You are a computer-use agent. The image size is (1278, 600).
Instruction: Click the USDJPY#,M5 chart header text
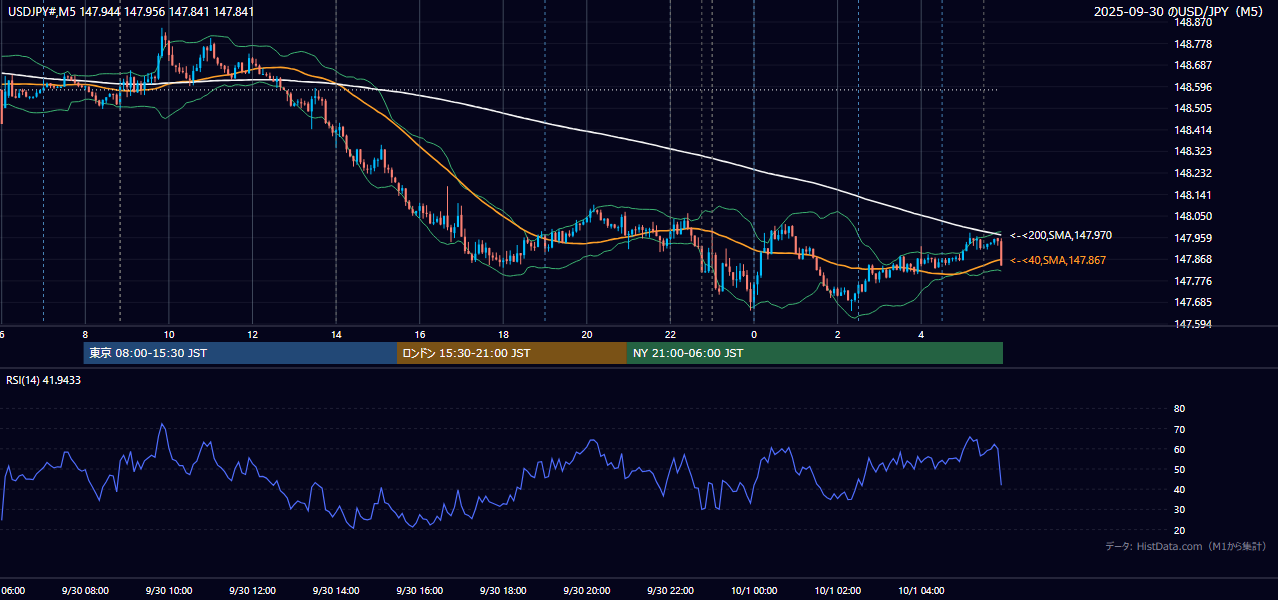[129, 11]
